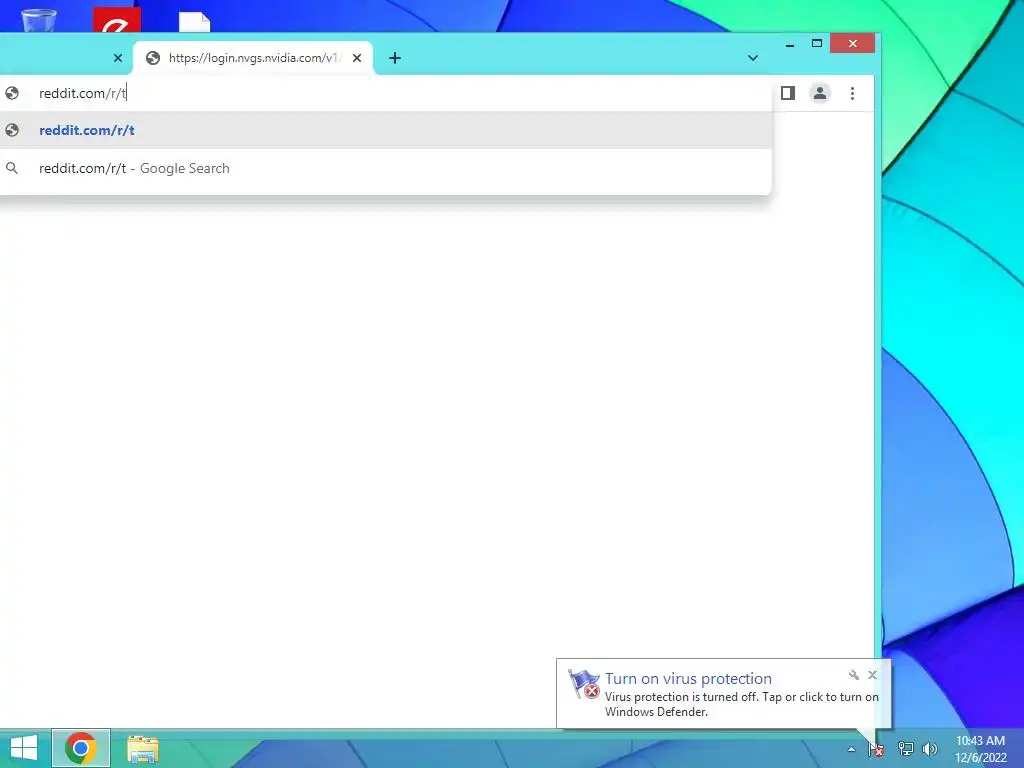Screen dimensions: 1024x768
Task: Click the Turn on virus protection notification title
Action: (x=688, y=679)
